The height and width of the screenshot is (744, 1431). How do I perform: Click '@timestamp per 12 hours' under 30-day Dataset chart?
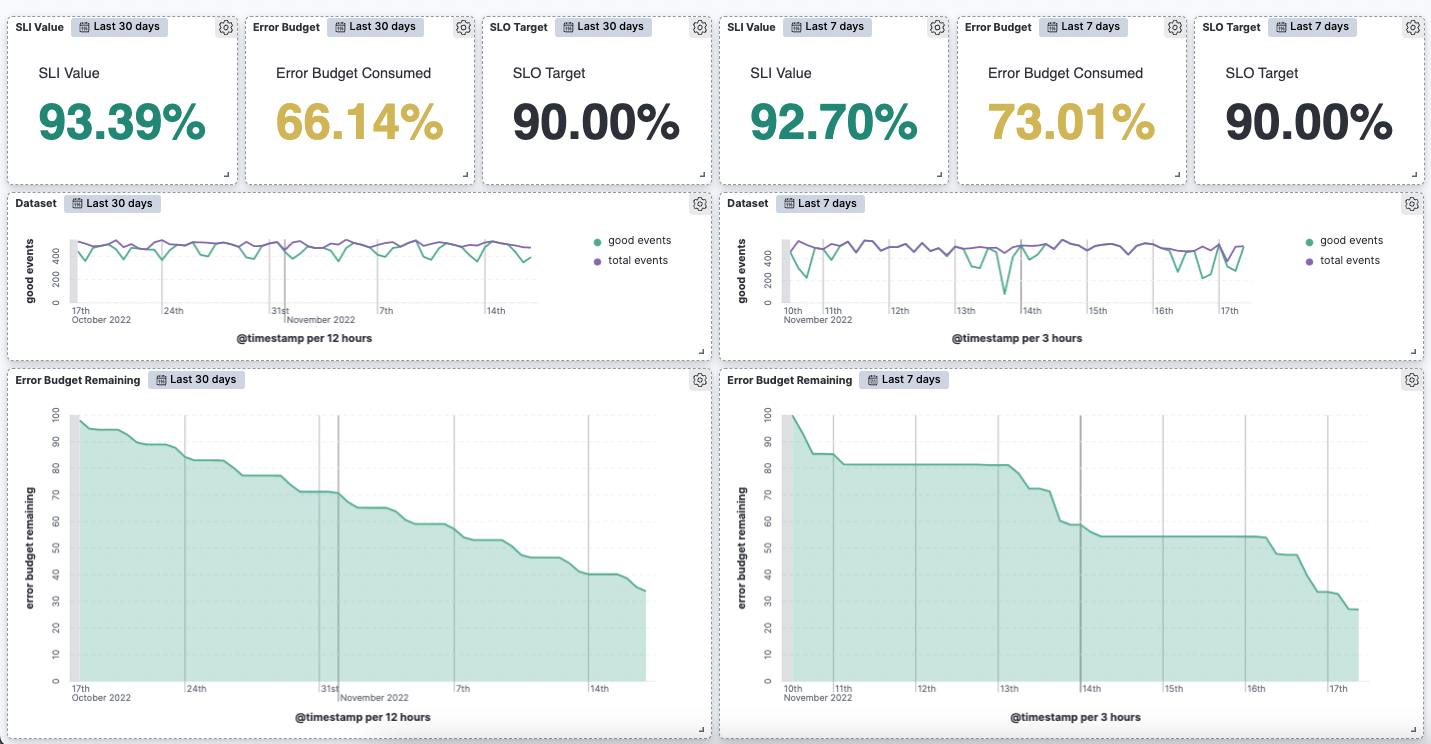[304, 339]
